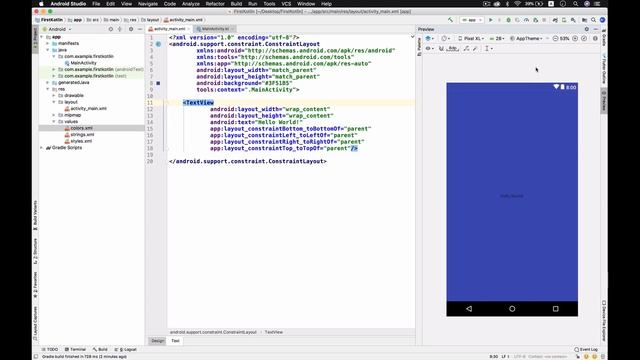Click the Sync Project with Gradle icon

(555, 20)
